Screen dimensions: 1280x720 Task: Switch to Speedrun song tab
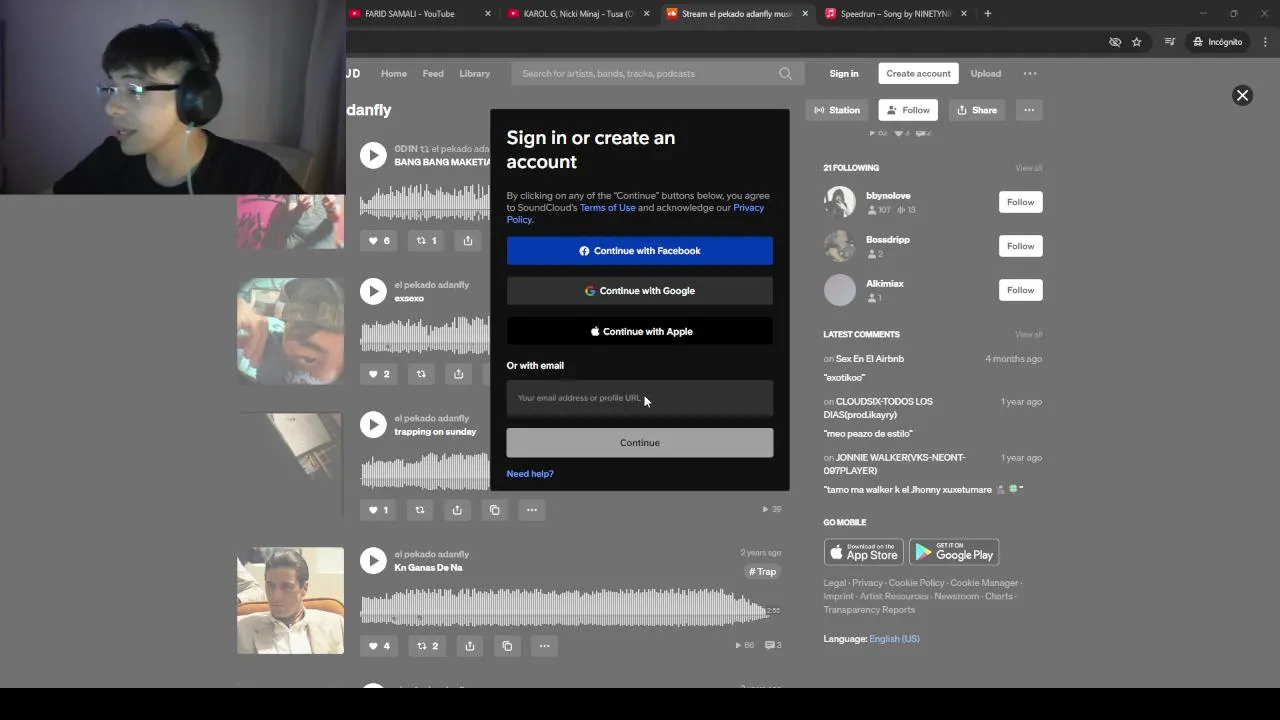896,14
